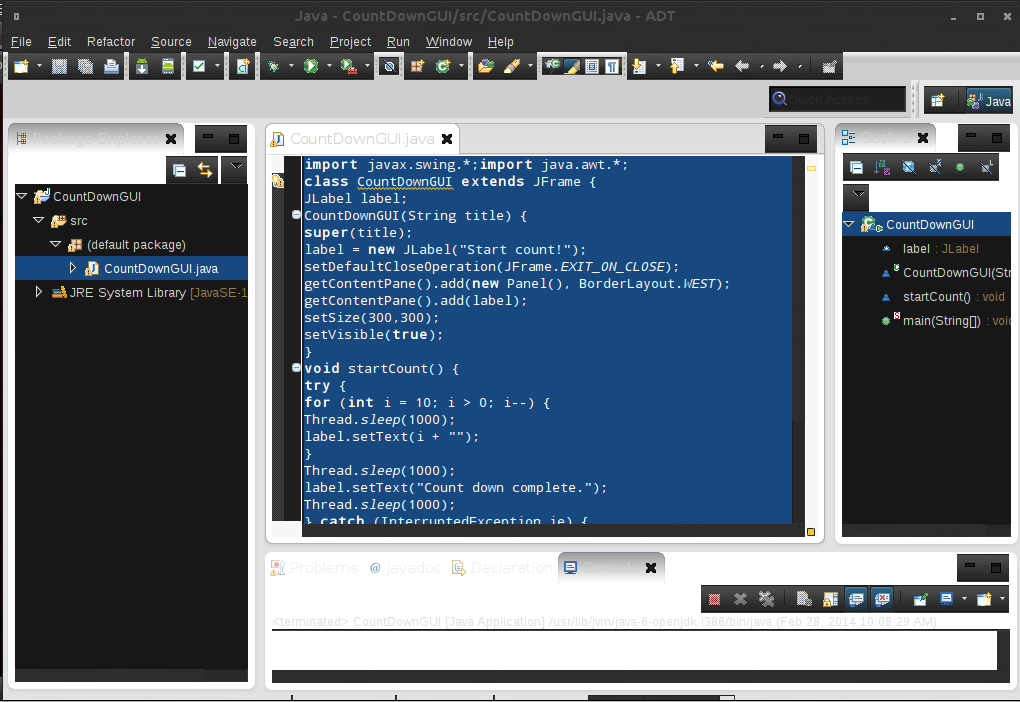This screenshot has width=1020, height=702.
Task: Open a new Console view
Action: 987,598
